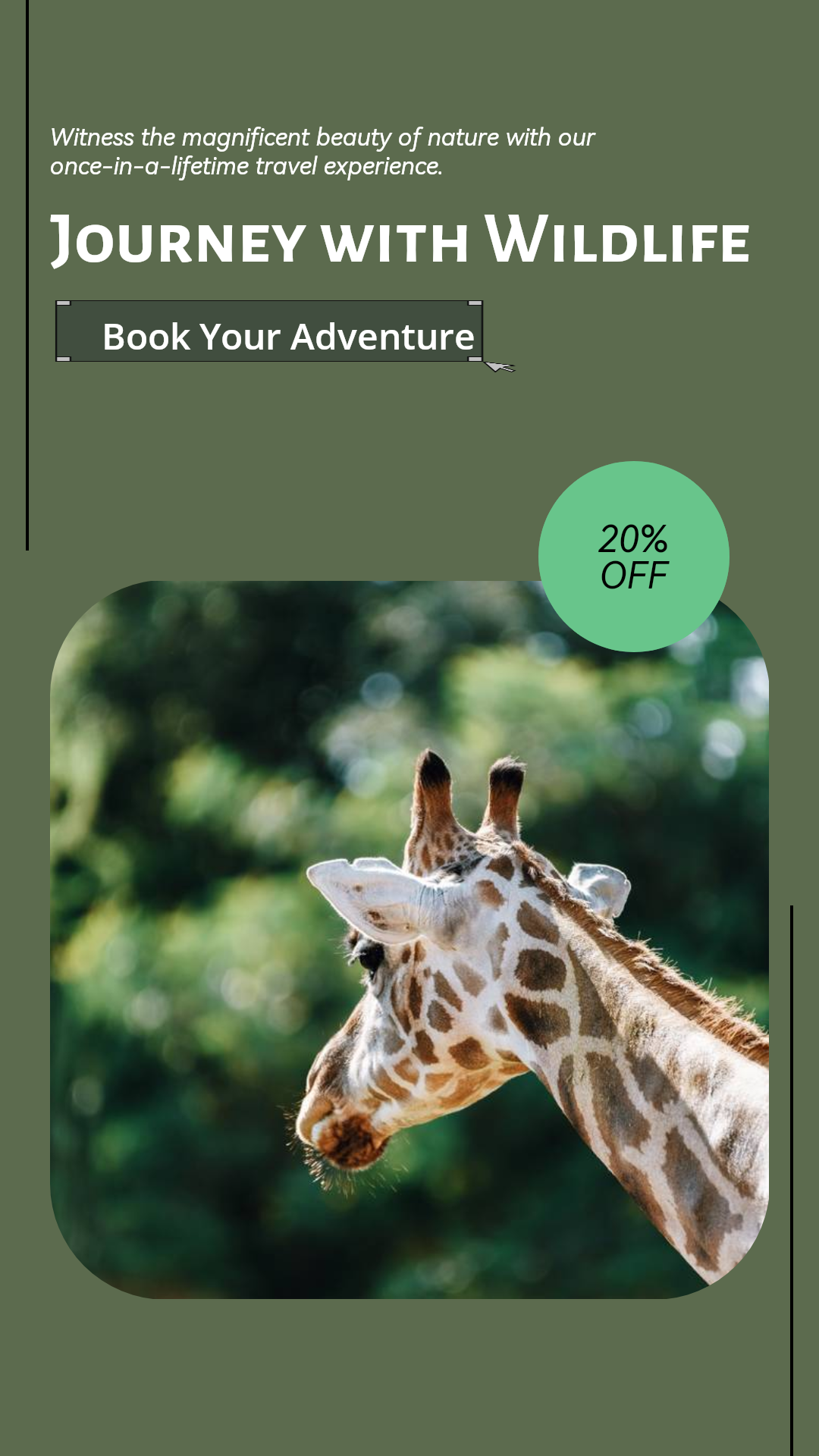
Task: Click the bottom-right selection handle near the cursor
Action: 475,359
